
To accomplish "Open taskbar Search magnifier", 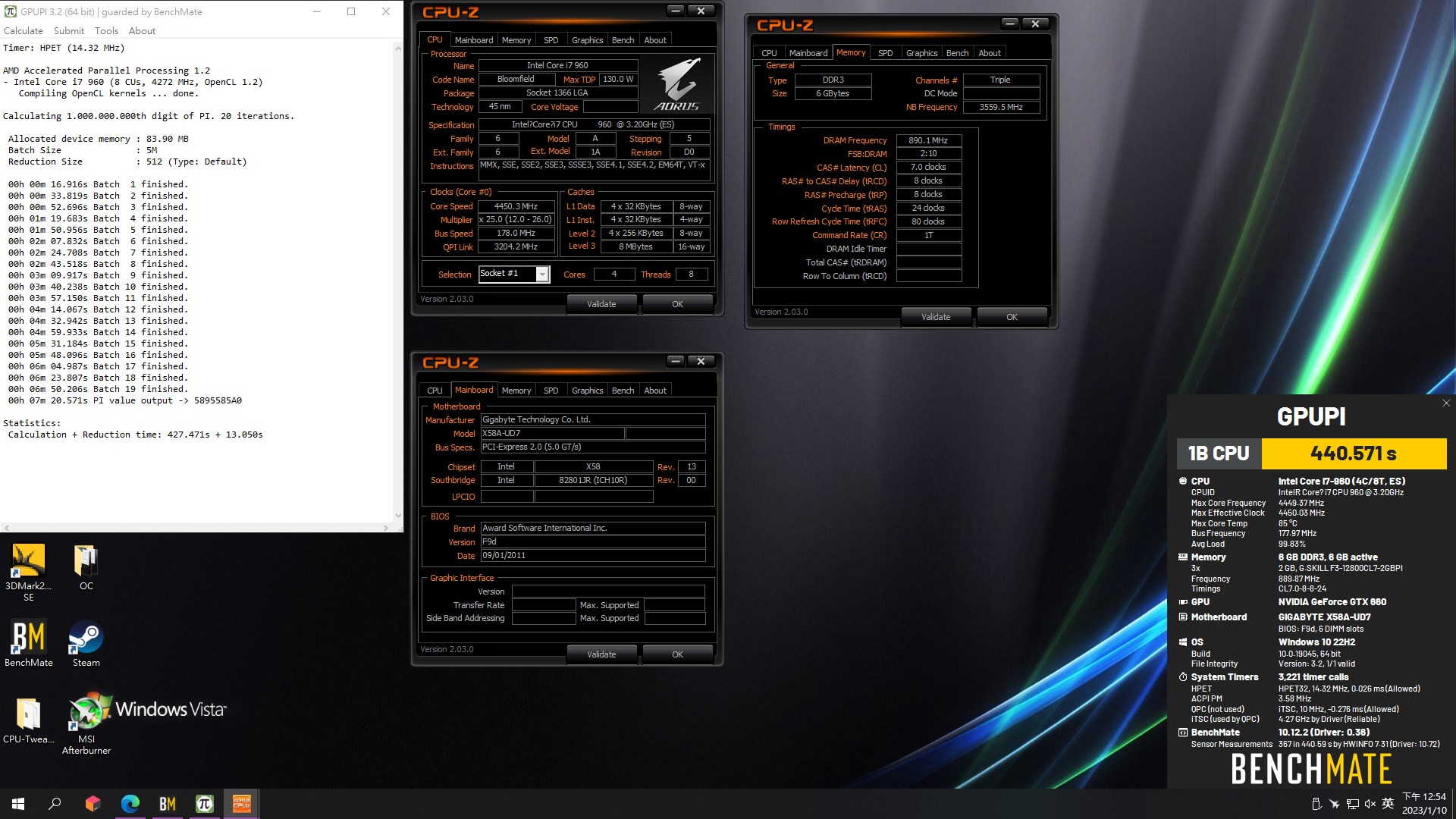I will [55, 804].
